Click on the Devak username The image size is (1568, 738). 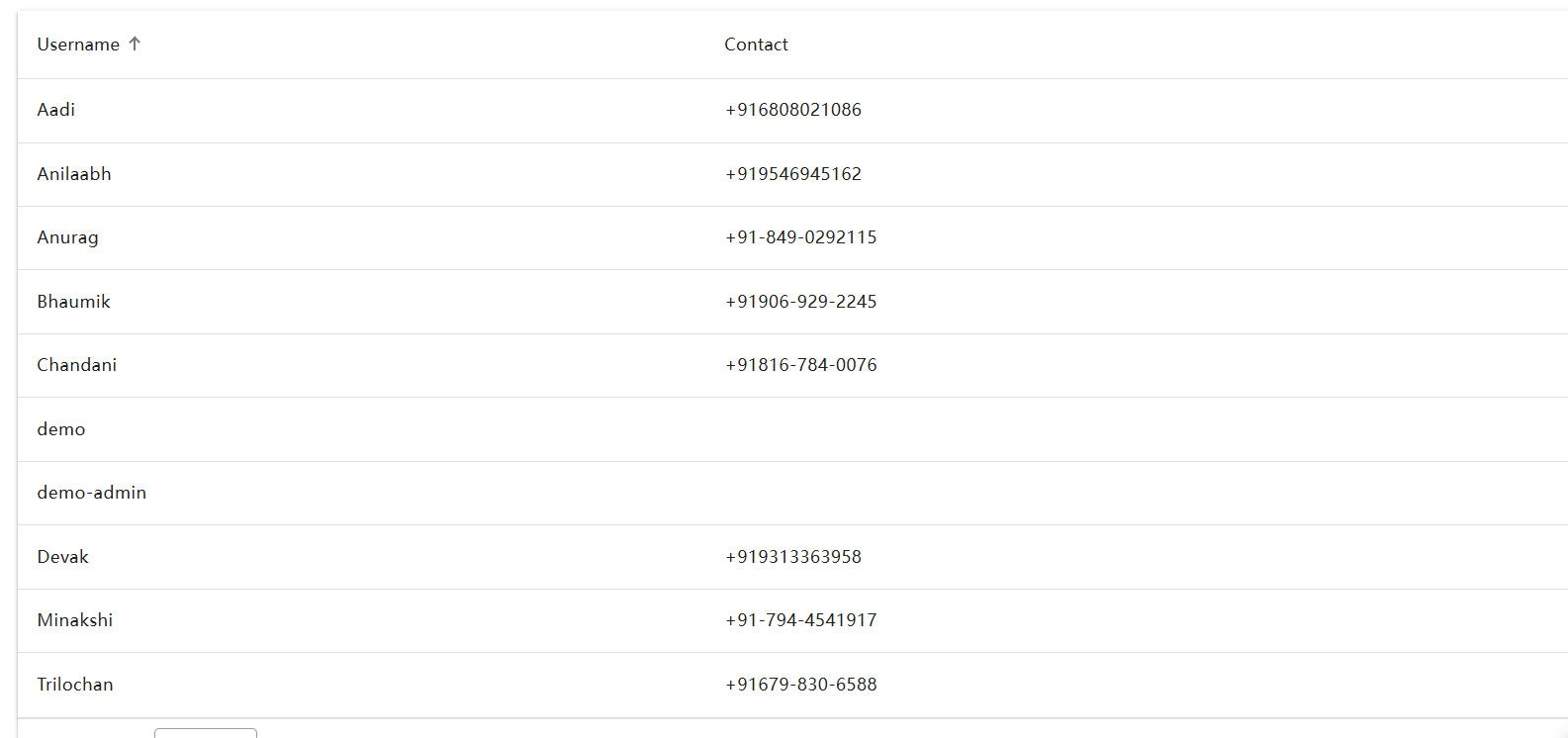coord(62,557)
